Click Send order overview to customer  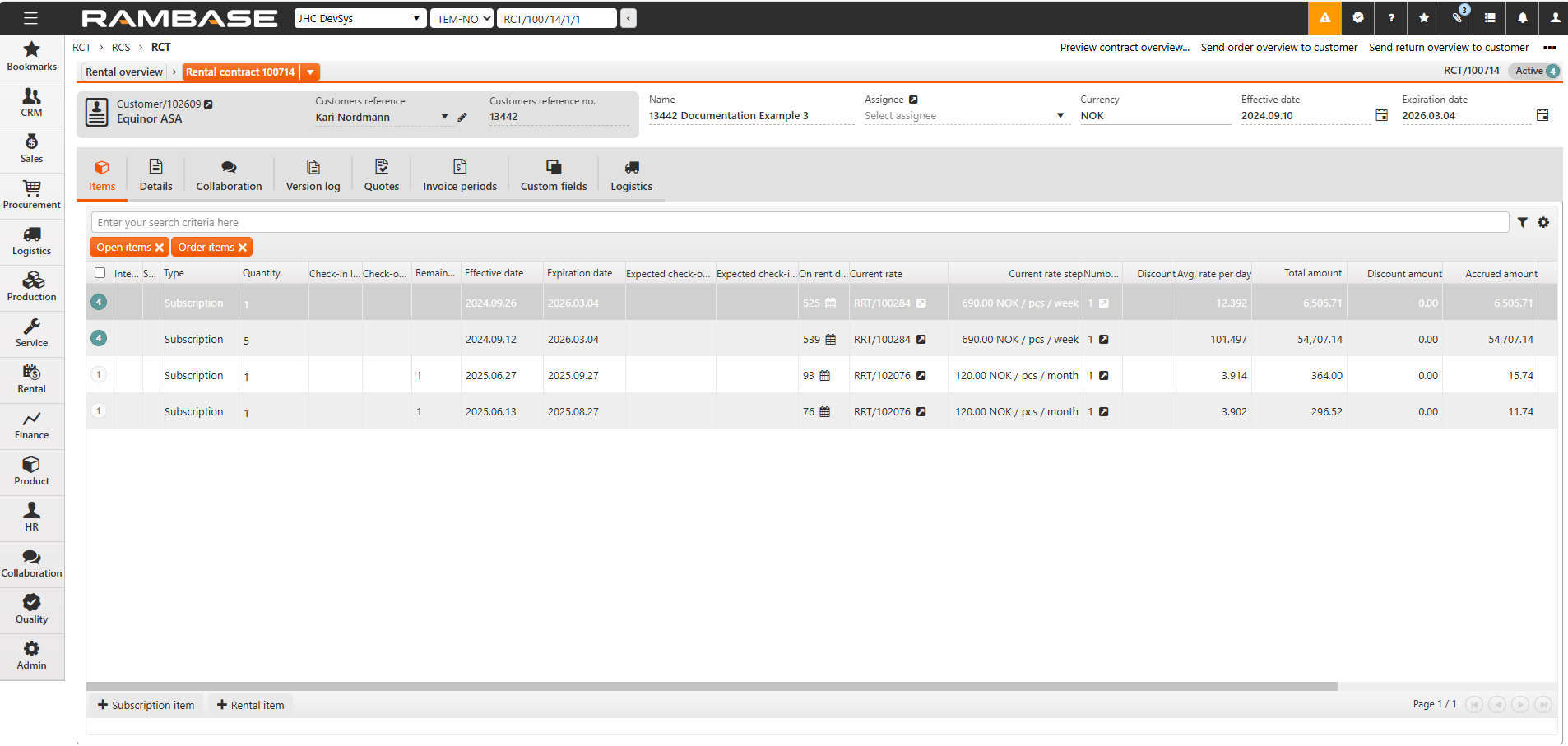pyautogui.click(x=1279, y=48)
